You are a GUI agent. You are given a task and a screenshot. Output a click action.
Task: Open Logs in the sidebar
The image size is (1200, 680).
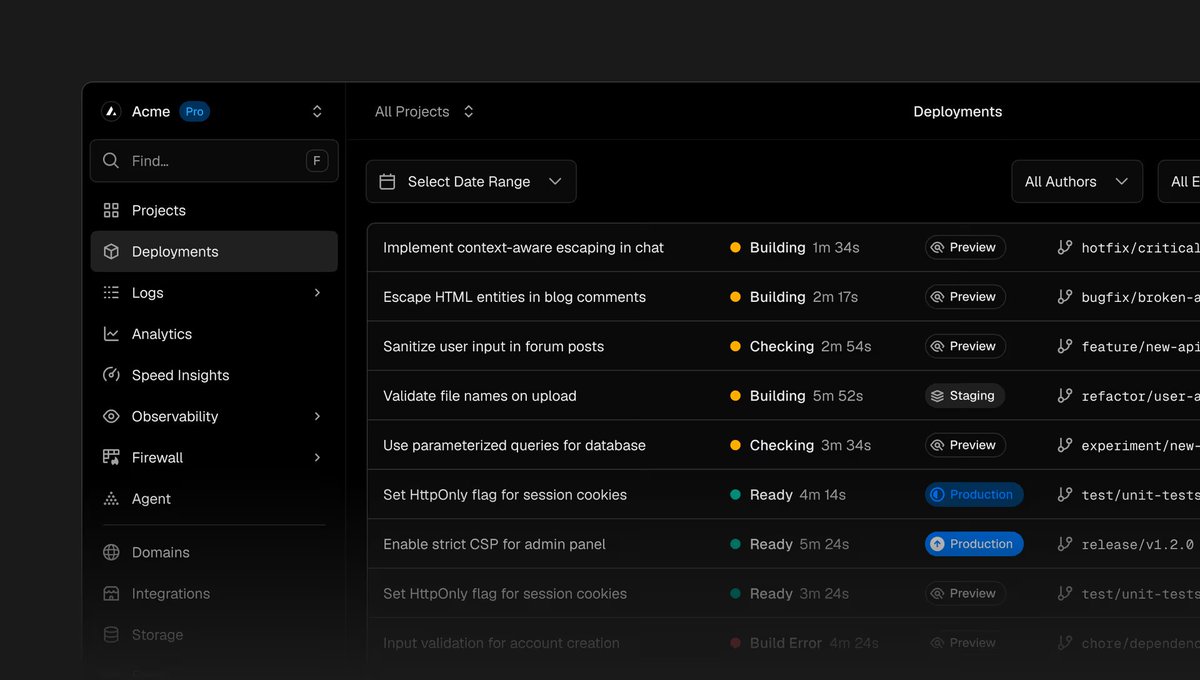pyautogui.click(x=214, y=293)
